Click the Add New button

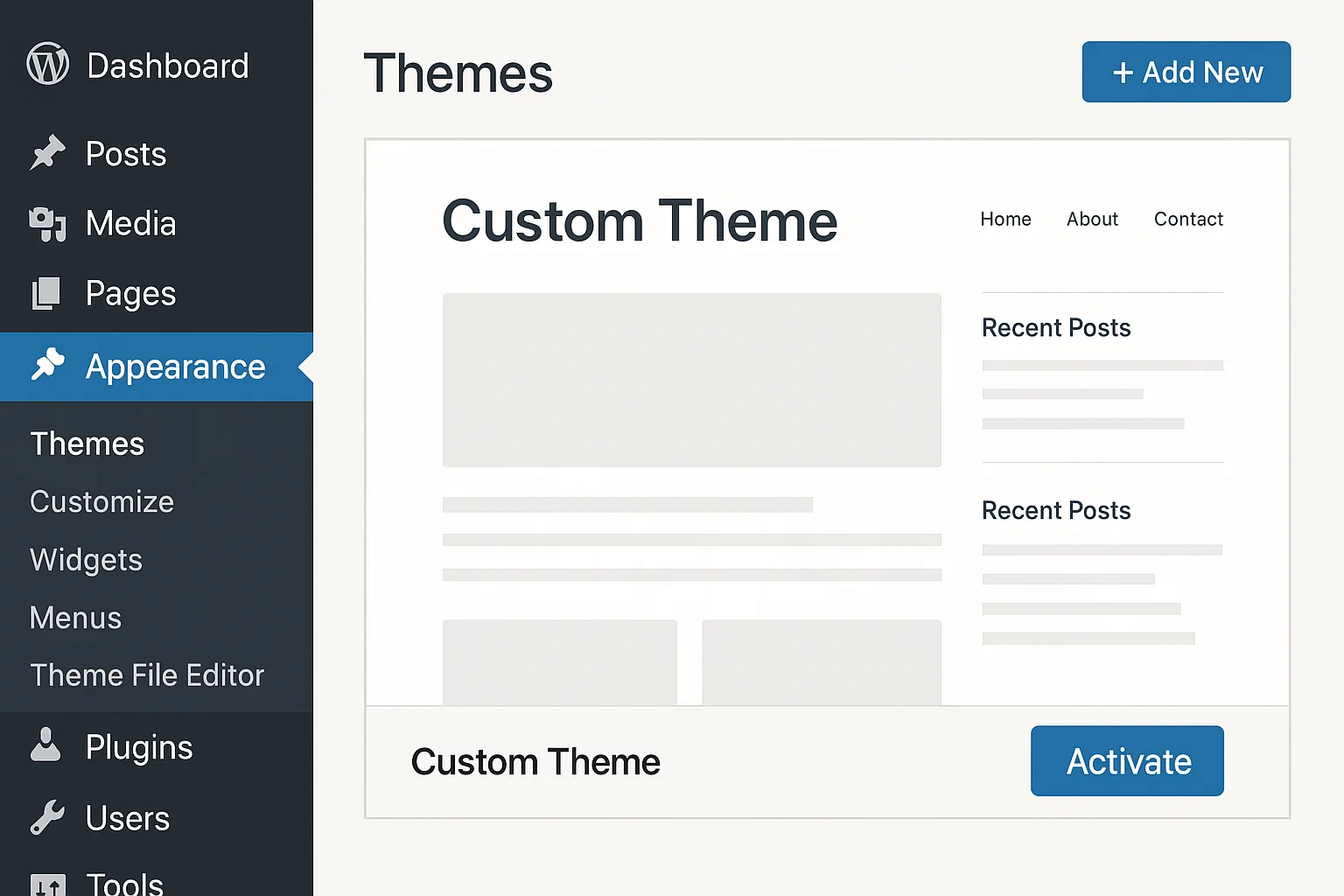click(x=1186, y=72)
